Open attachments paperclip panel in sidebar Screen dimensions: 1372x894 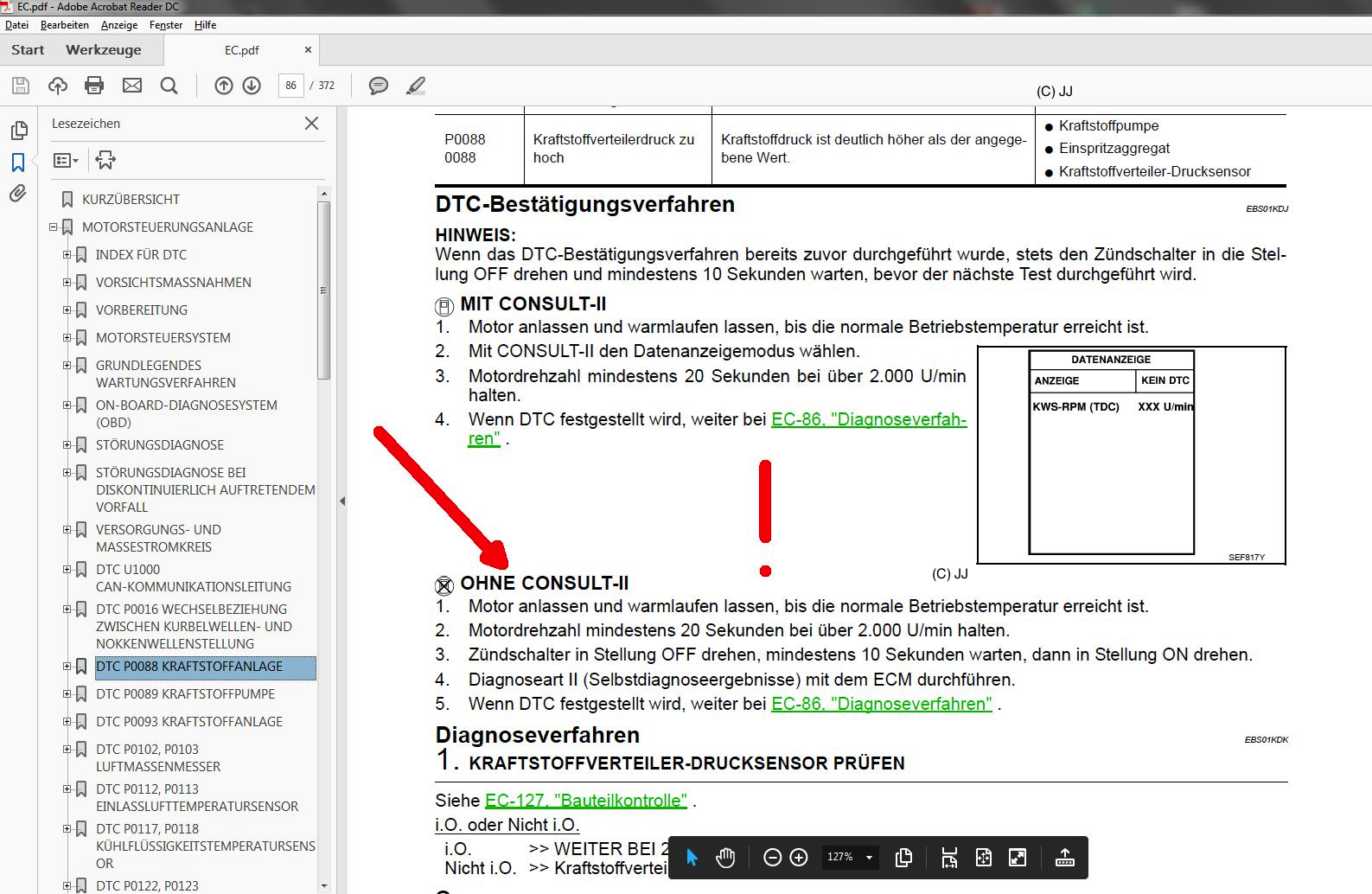click(x=18, y=194)
